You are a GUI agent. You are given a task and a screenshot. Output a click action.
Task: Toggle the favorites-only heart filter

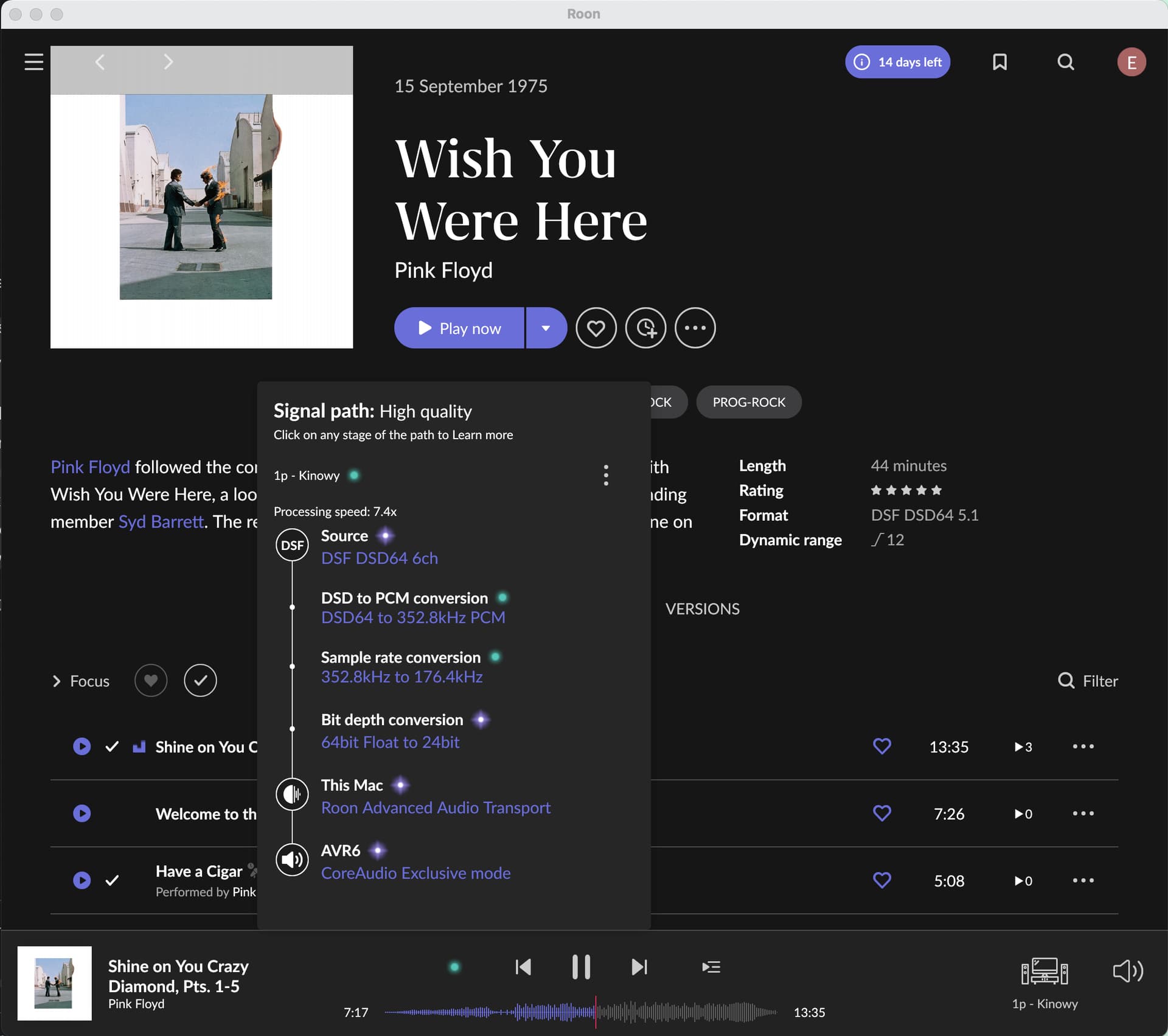[x=151, y=680]
